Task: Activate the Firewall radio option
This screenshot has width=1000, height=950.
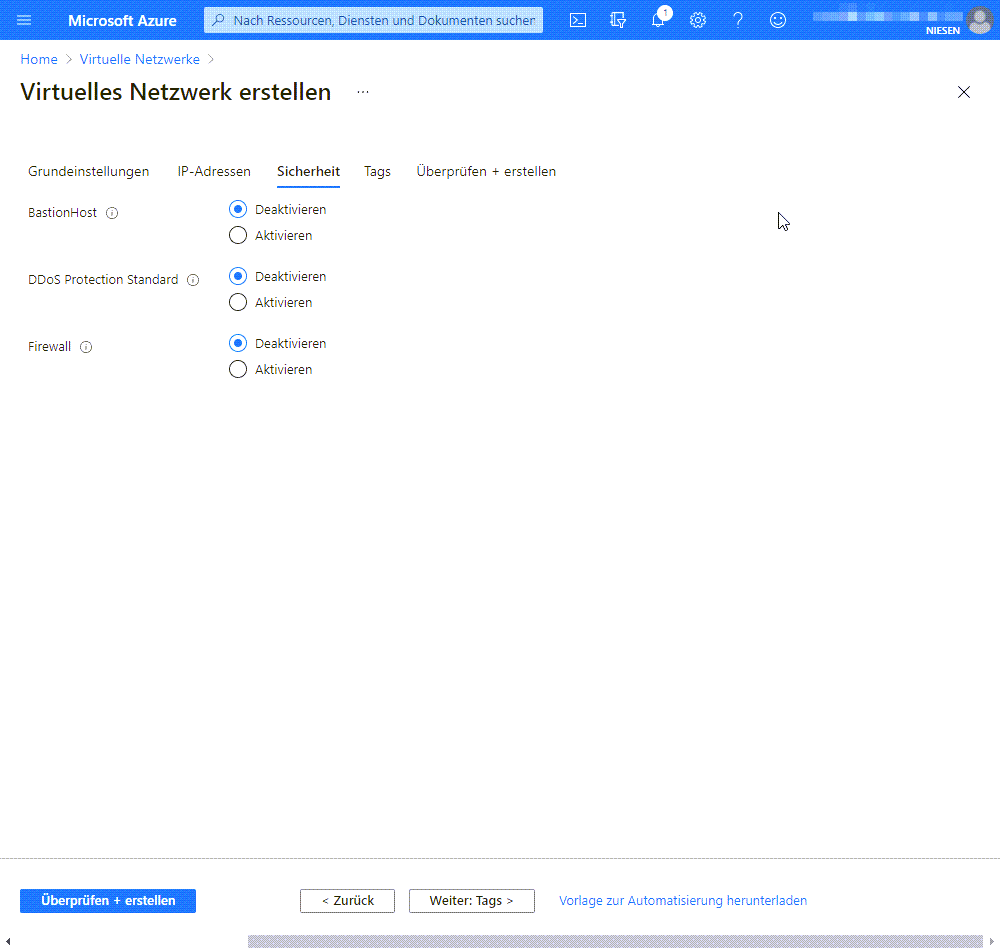Action: (238, 370)
